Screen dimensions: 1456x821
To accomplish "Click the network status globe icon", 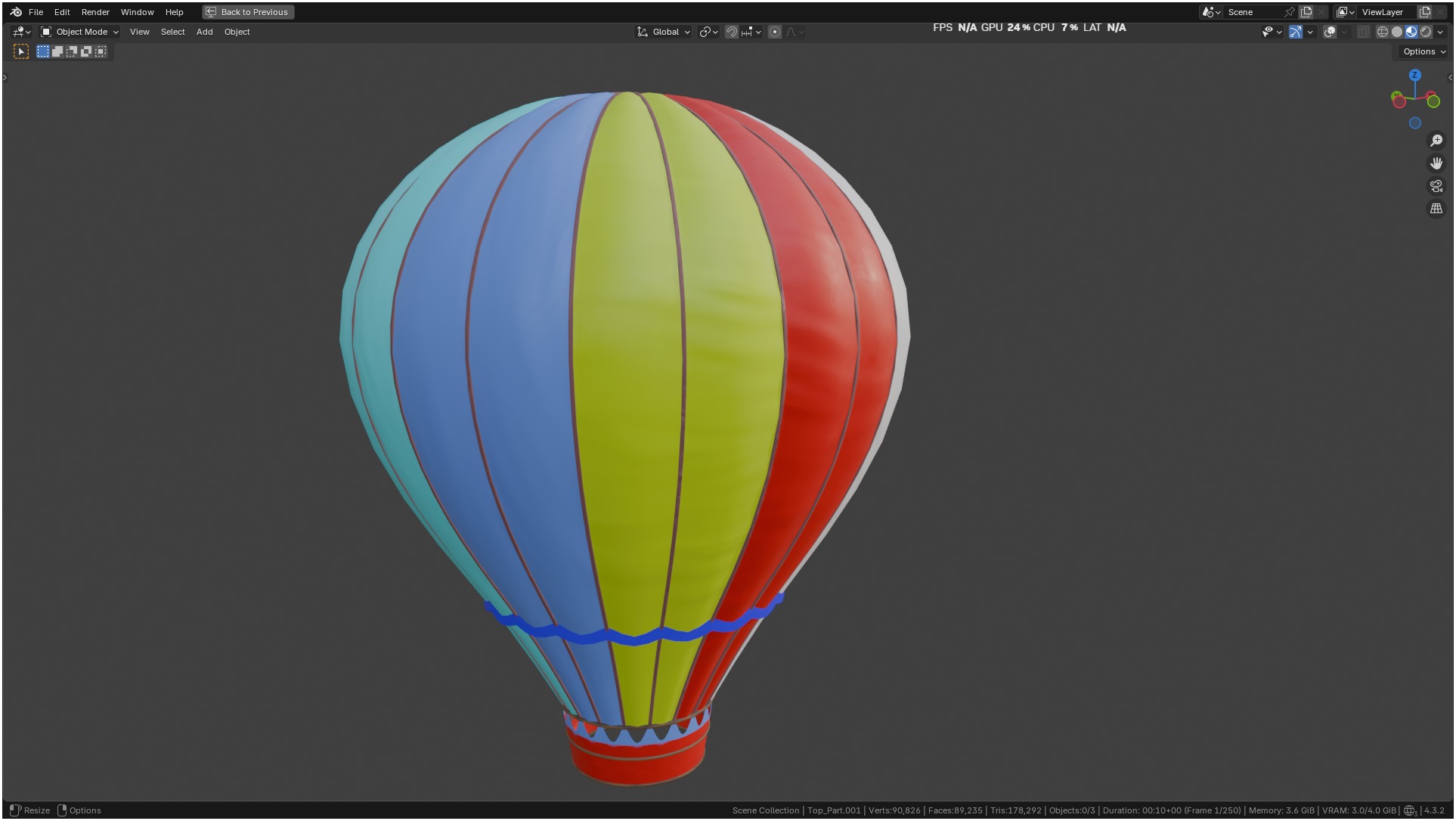I will 1410,810.
